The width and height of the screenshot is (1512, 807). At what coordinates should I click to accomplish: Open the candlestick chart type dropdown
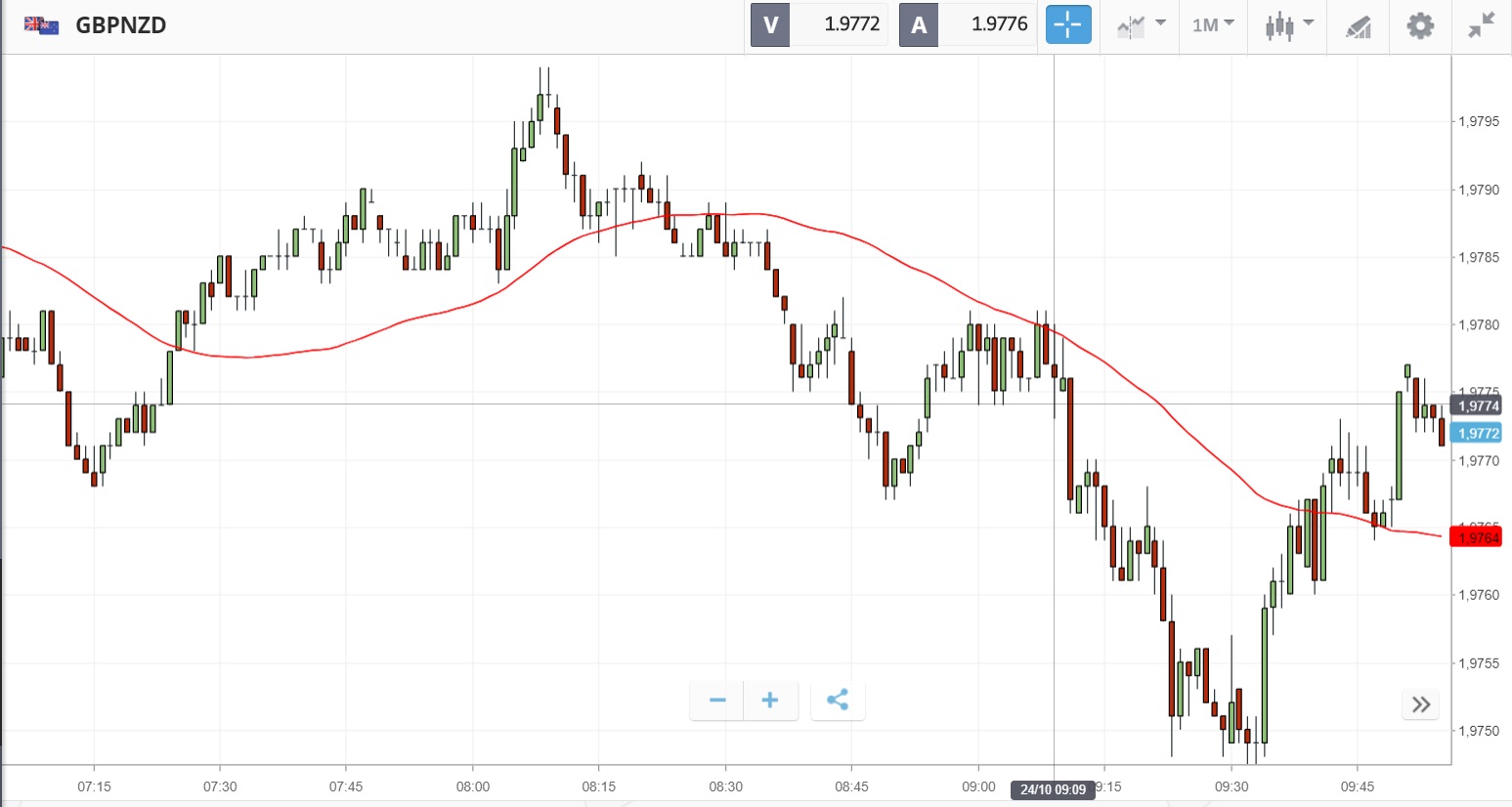pyautogui.click(x=1289, y=25)
